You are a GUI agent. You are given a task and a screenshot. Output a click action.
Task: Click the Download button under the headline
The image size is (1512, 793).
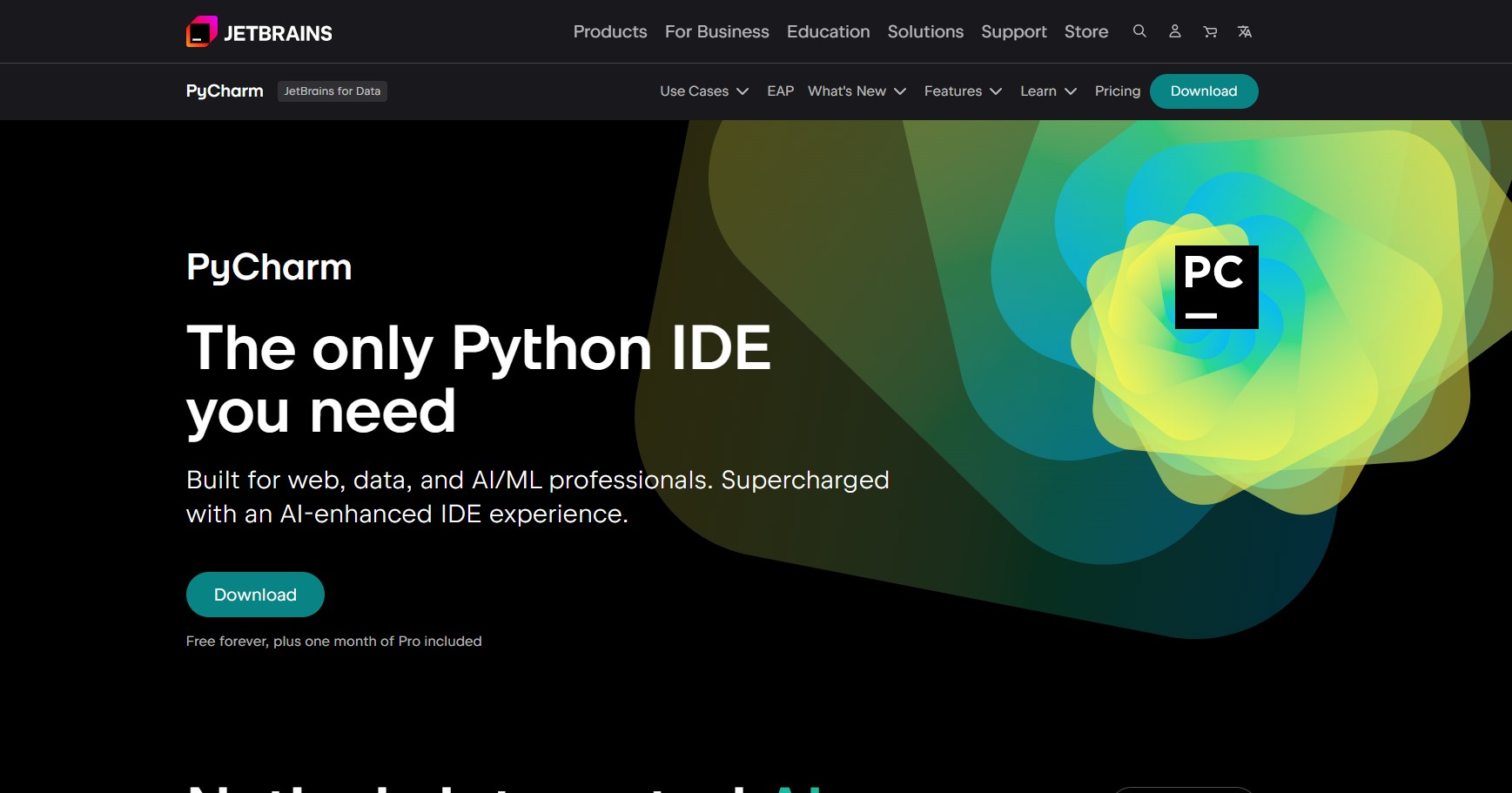pos(255,595)
